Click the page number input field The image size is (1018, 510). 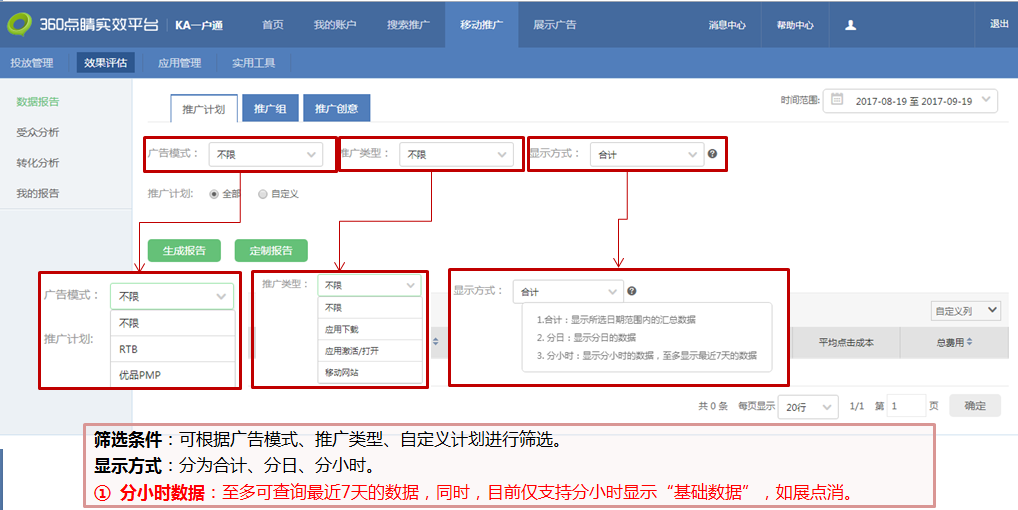(x=906, y=406)
